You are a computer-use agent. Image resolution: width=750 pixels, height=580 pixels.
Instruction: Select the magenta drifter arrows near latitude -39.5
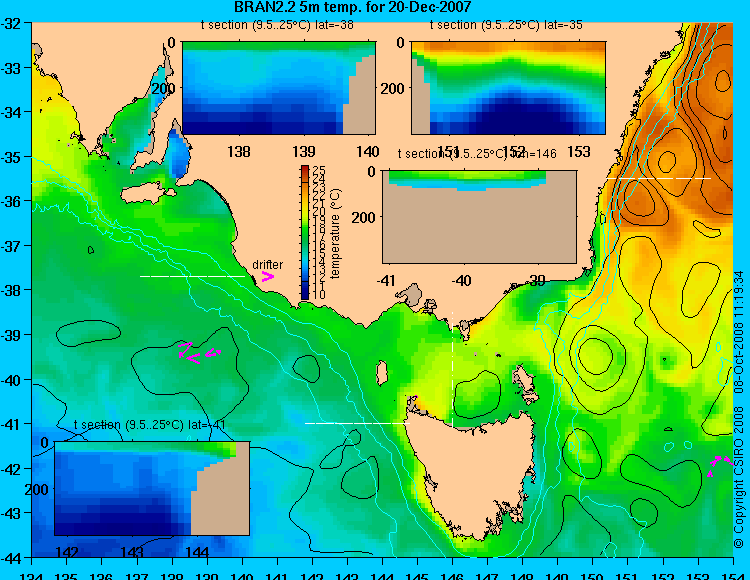(x=199, y=353)
